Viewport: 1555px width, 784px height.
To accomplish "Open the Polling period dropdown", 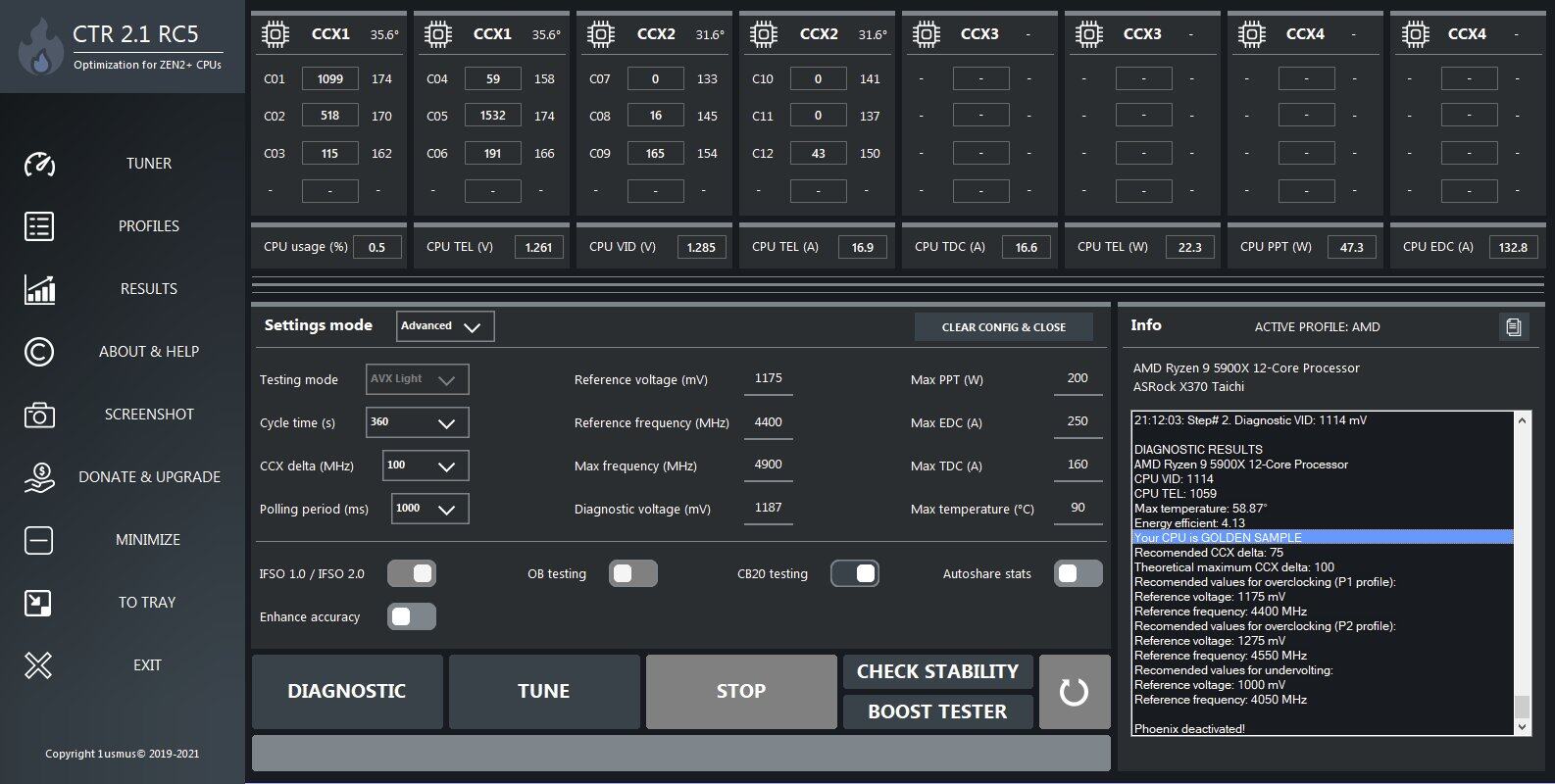I will pyautogui.click(x=429, y=509).
